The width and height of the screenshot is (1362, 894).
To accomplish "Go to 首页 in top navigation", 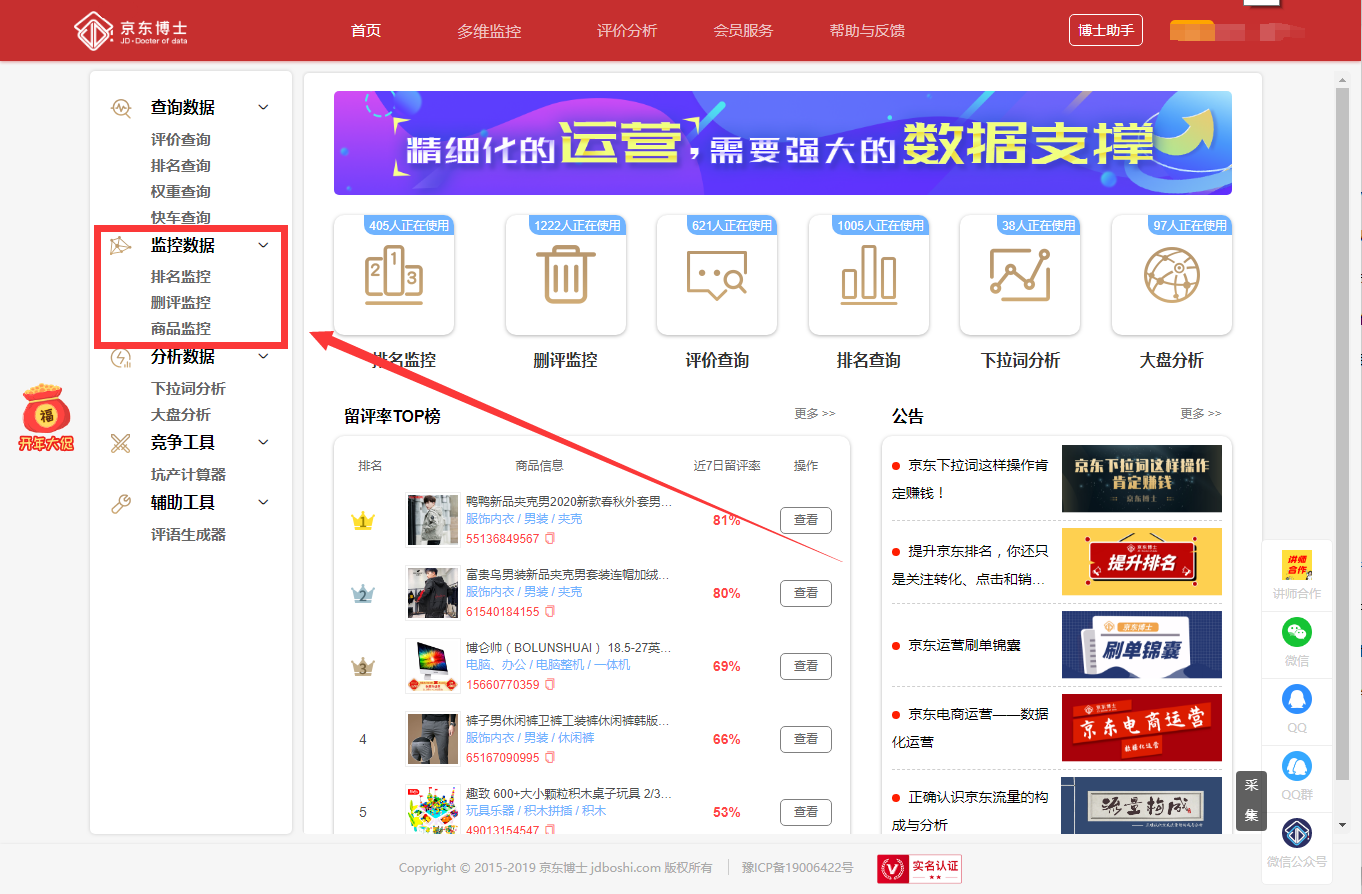I will click(366, 31).
